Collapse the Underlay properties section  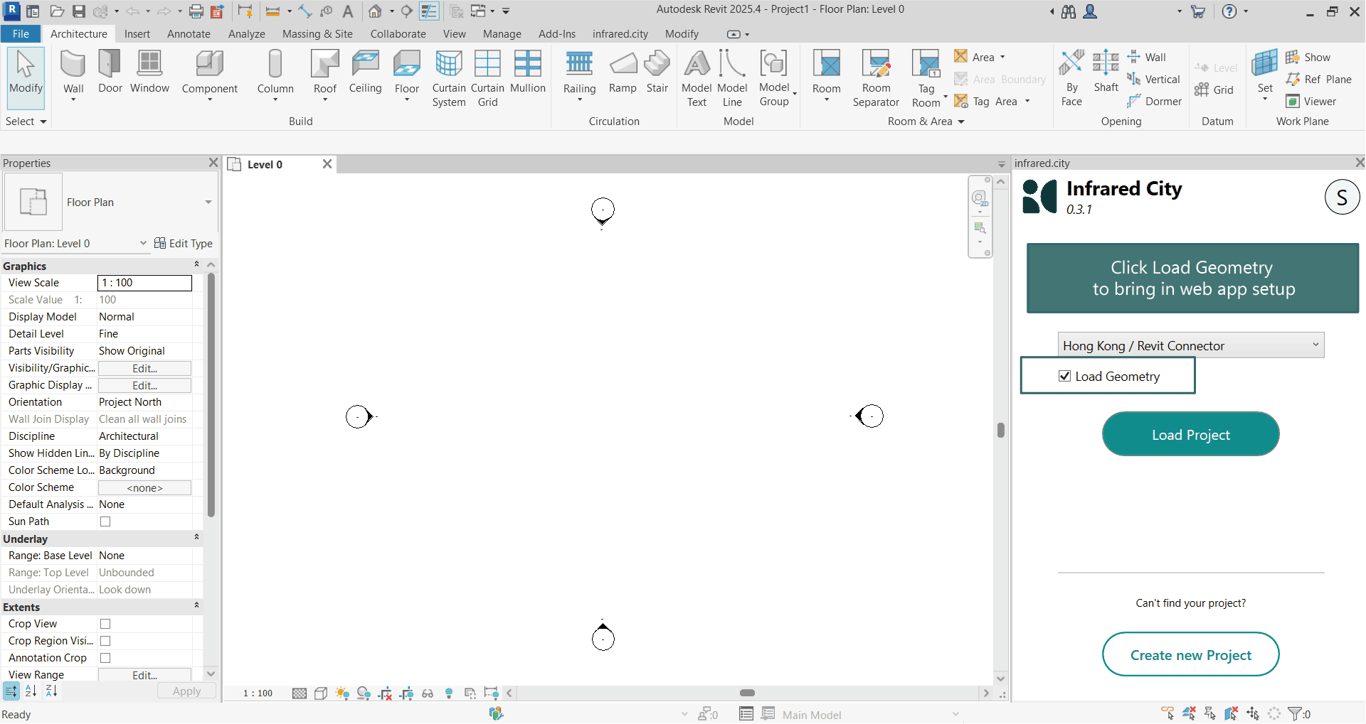click(197, 538)
